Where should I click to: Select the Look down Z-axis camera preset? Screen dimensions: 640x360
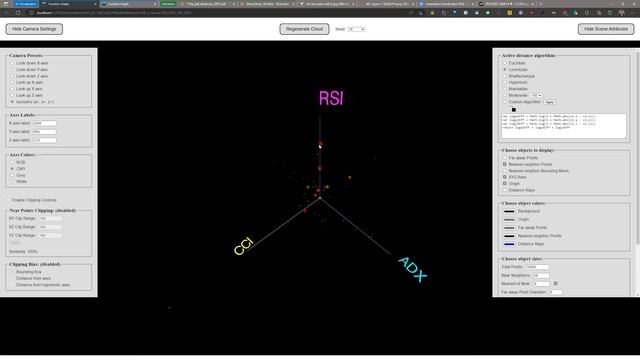point(12,76)
